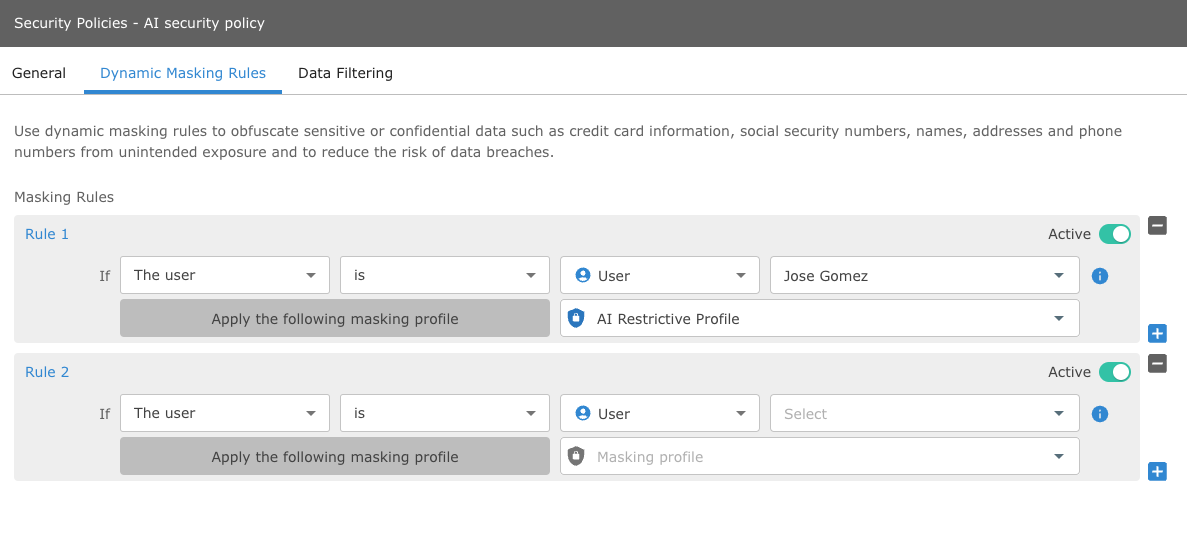Turn off the Active toggle for Rule 2
Screen dimensions: 1187x546
[1114, 372]
